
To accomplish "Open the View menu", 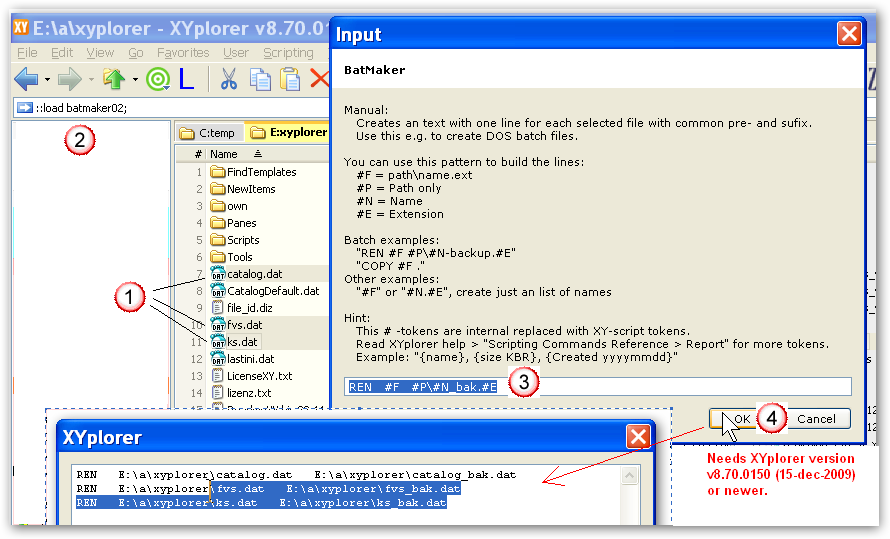I will (100, 53).
